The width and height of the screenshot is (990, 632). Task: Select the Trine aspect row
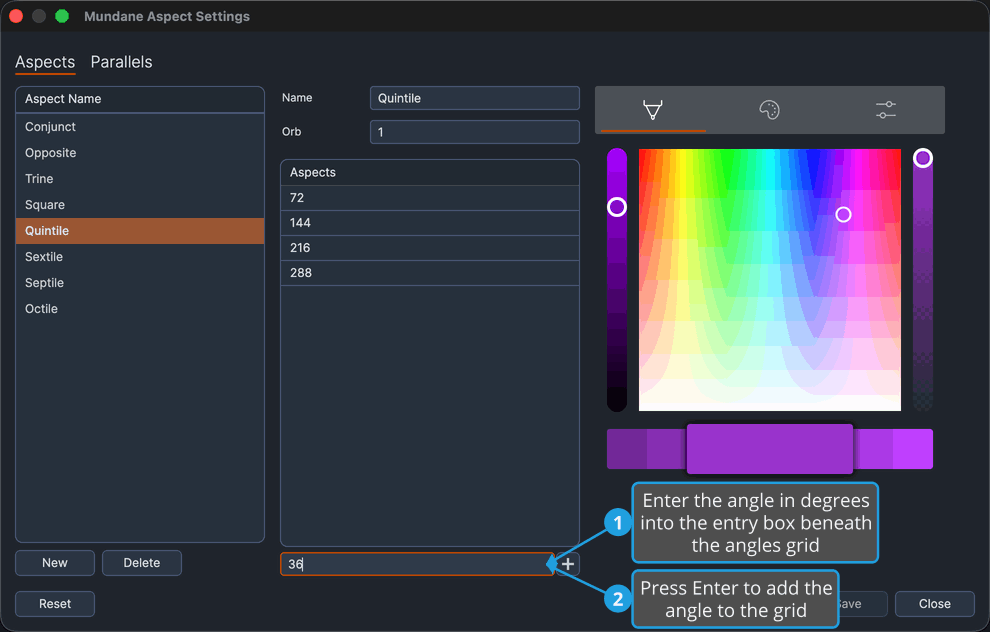pyautogui.click(x=140, y=179)
